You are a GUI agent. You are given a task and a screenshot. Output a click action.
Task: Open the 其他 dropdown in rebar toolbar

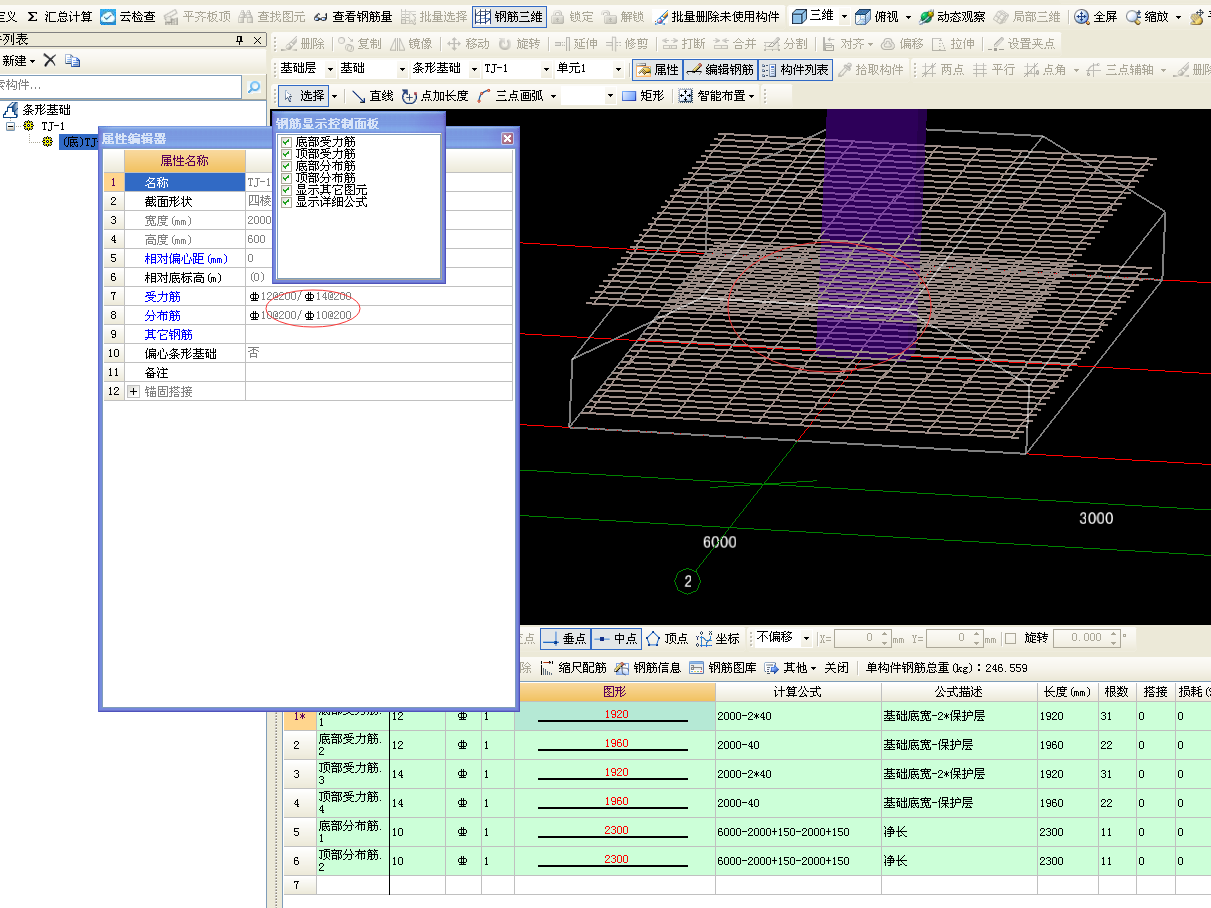point(791,668)
